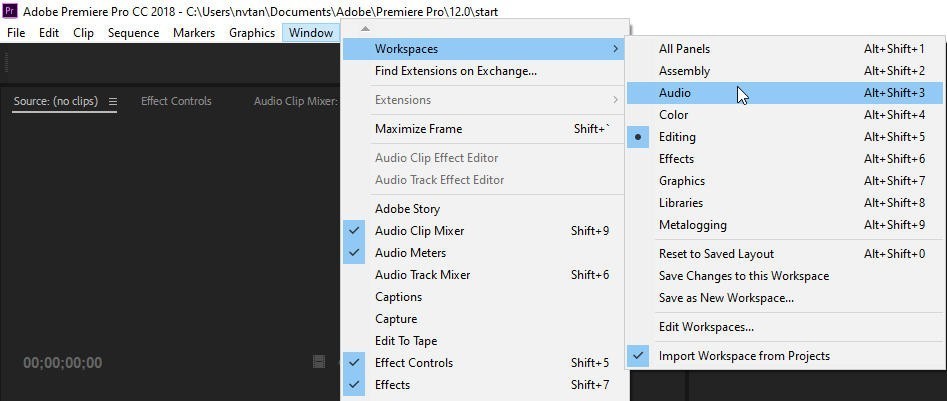Select the Color workspace option

[673, 115]
